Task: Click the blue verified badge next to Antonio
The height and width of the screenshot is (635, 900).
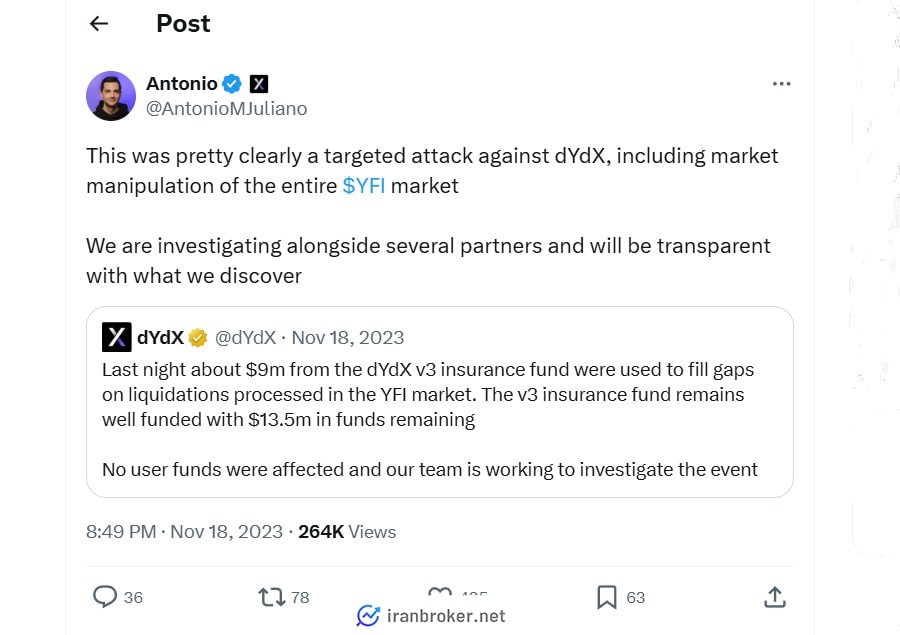Action: [232, 84]
